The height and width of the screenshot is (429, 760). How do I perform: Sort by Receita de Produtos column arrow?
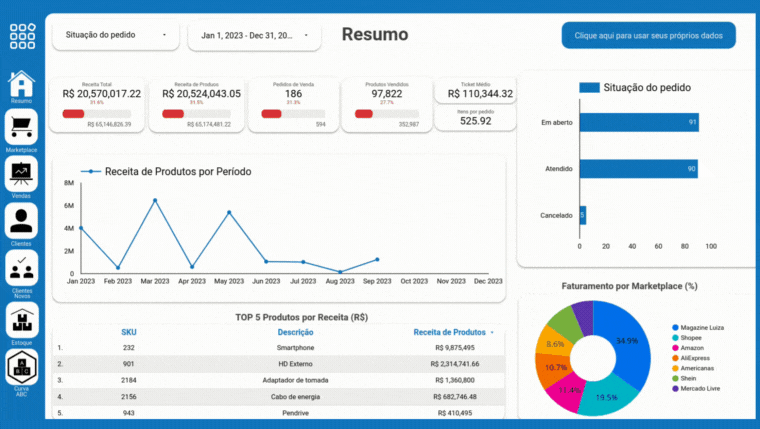(492, 332)
